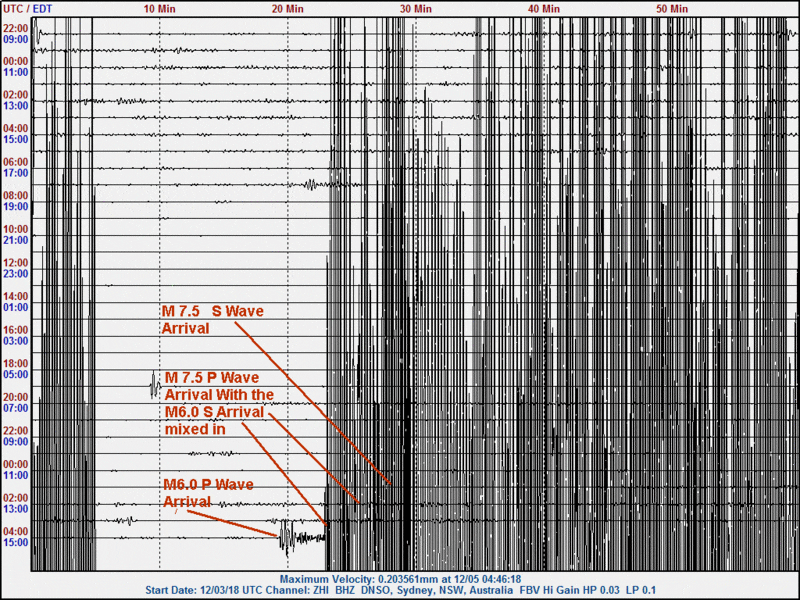Select the 19:00 EDT row label
800x600 pixels.
pos(16,206)
